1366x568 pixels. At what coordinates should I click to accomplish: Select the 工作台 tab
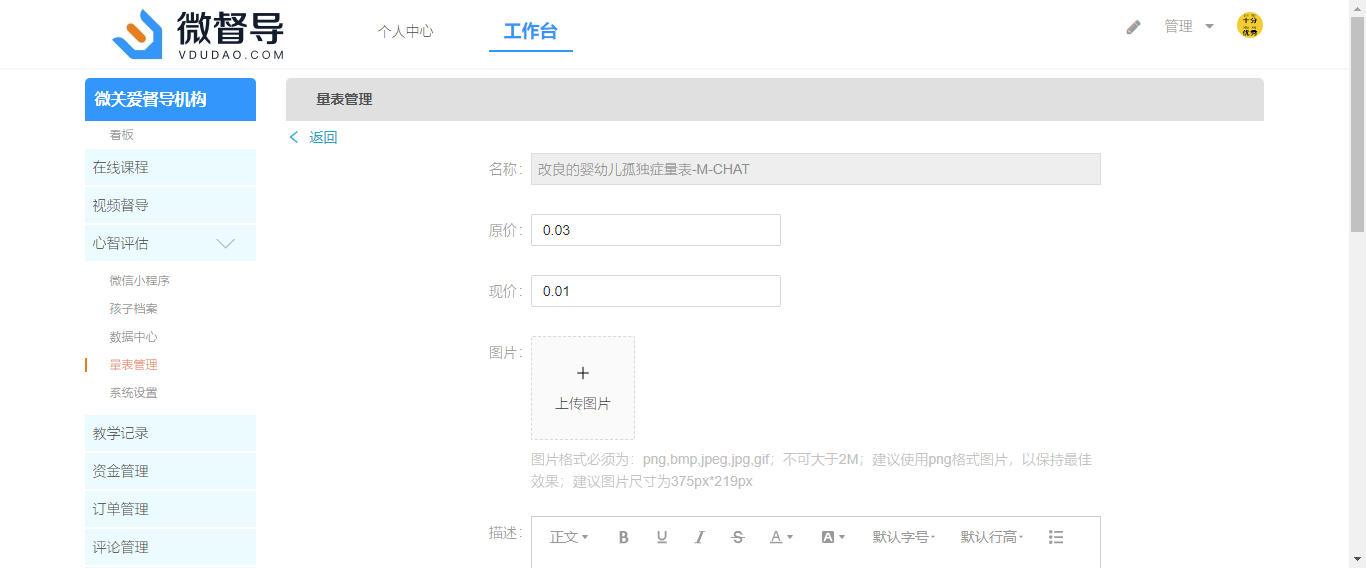coord(530,31)
